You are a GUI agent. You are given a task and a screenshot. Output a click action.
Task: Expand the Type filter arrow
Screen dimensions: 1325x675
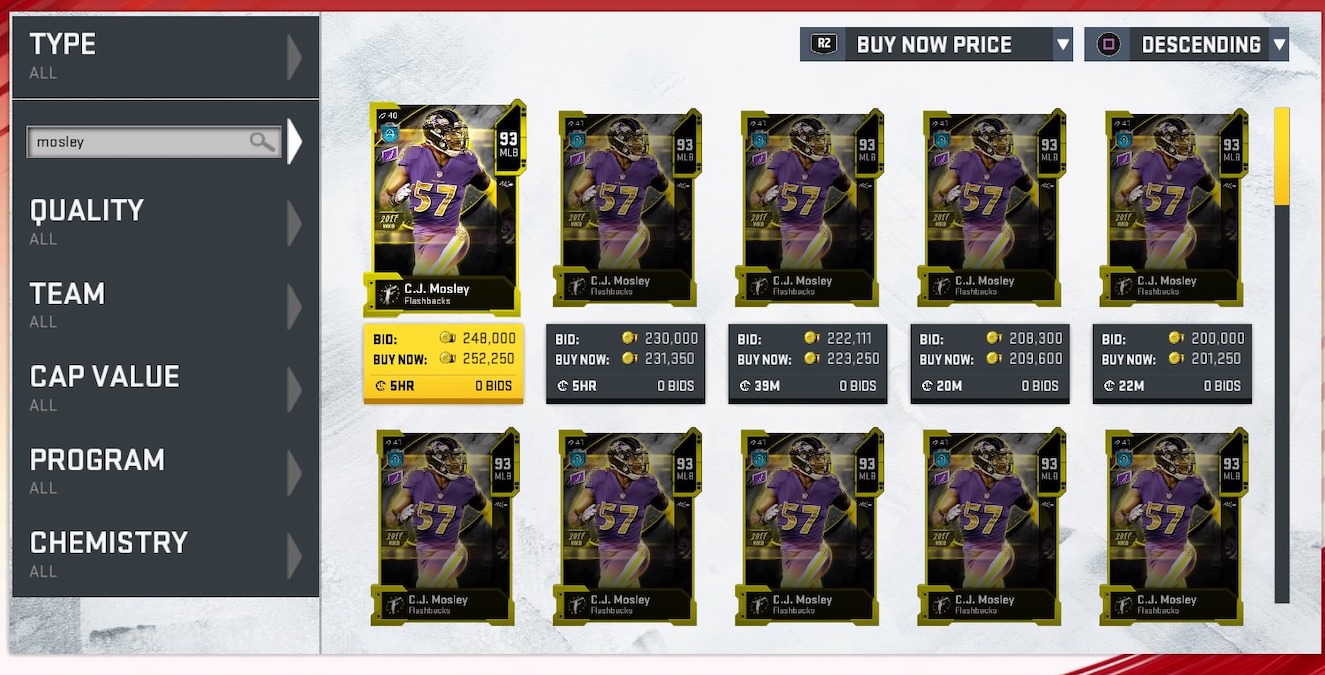(x=294, y=57)
